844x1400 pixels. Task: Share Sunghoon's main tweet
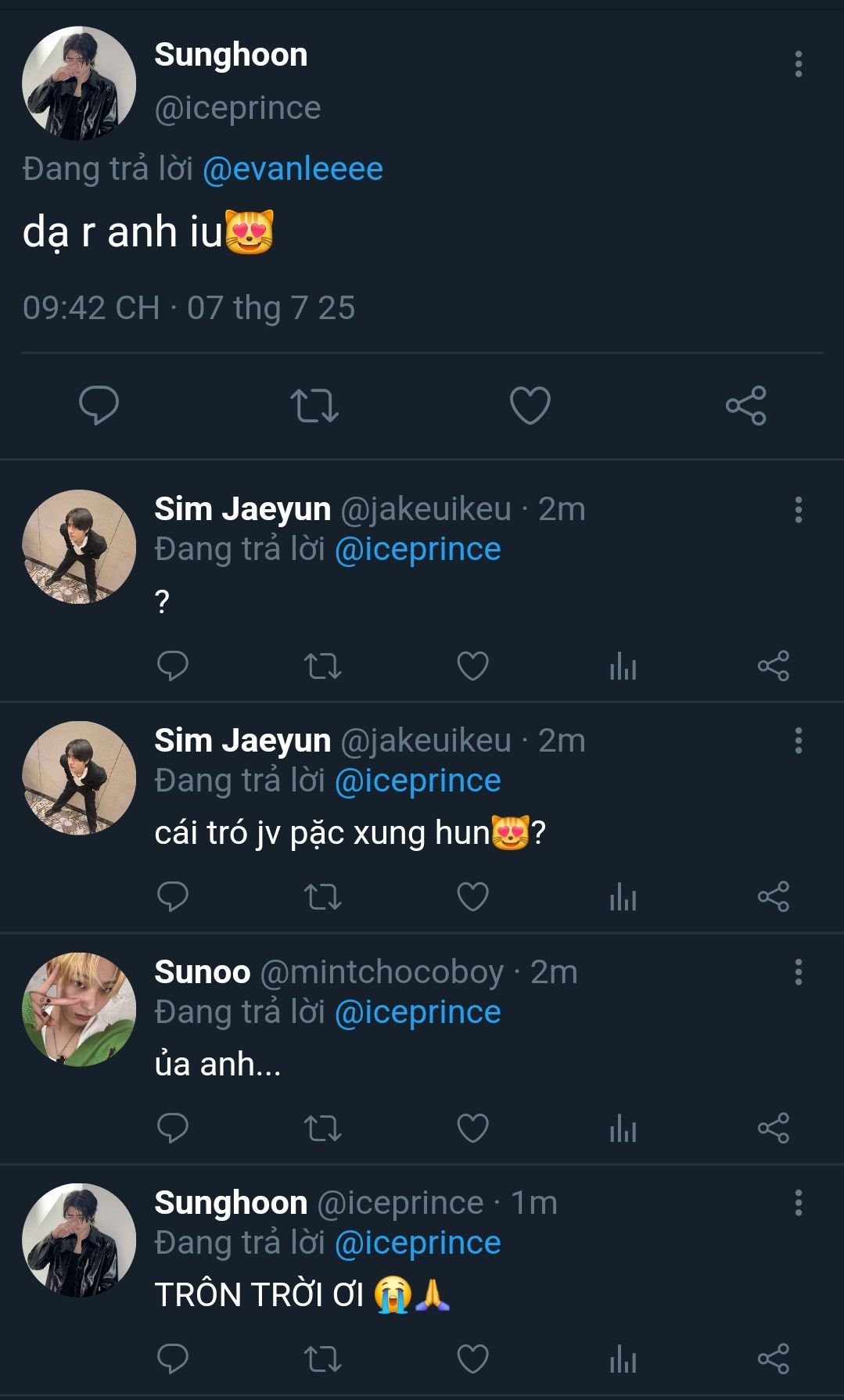coord(745,405)
